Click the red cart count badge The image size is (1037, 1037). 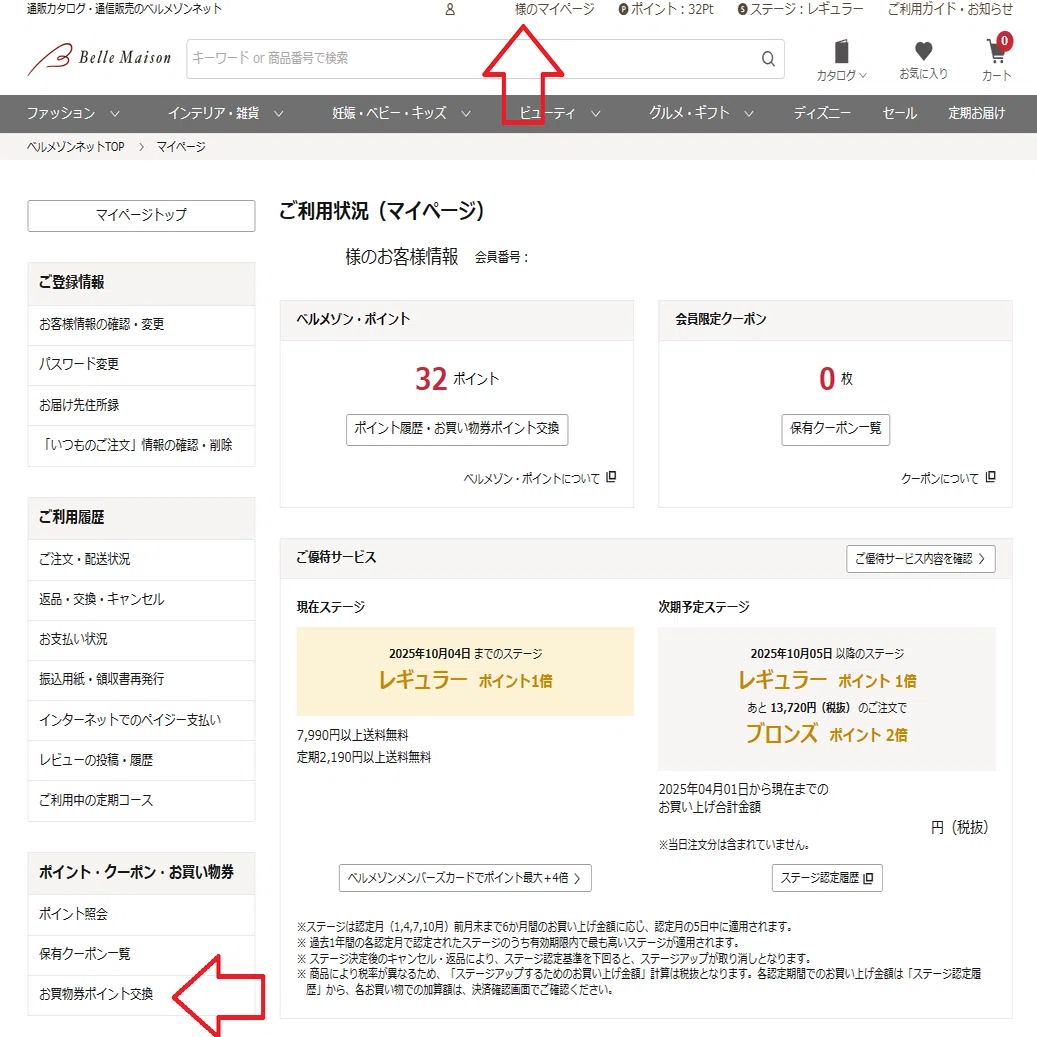1004,40
